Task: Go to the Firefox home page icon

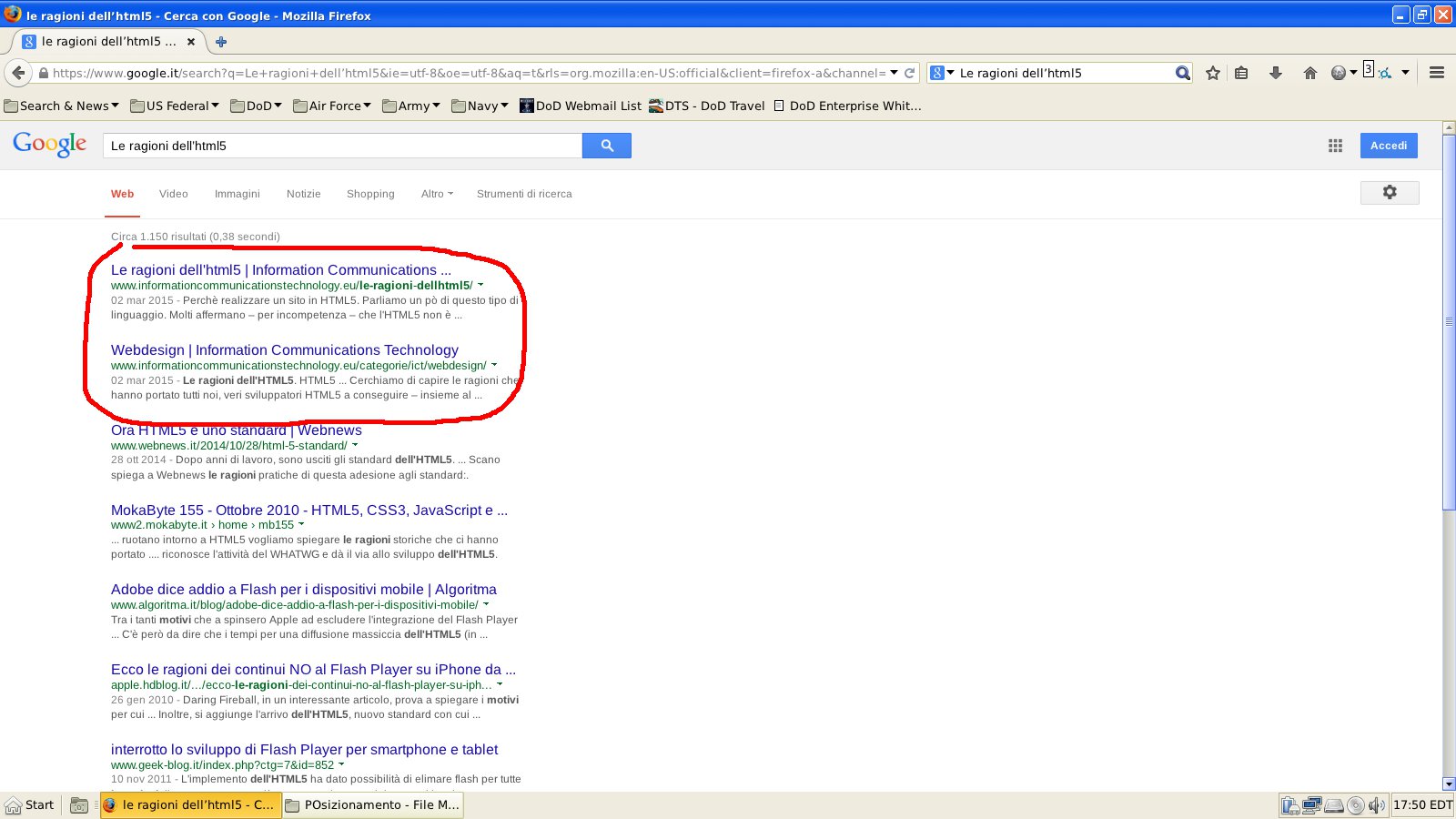Action: (x=1310, y=73)
